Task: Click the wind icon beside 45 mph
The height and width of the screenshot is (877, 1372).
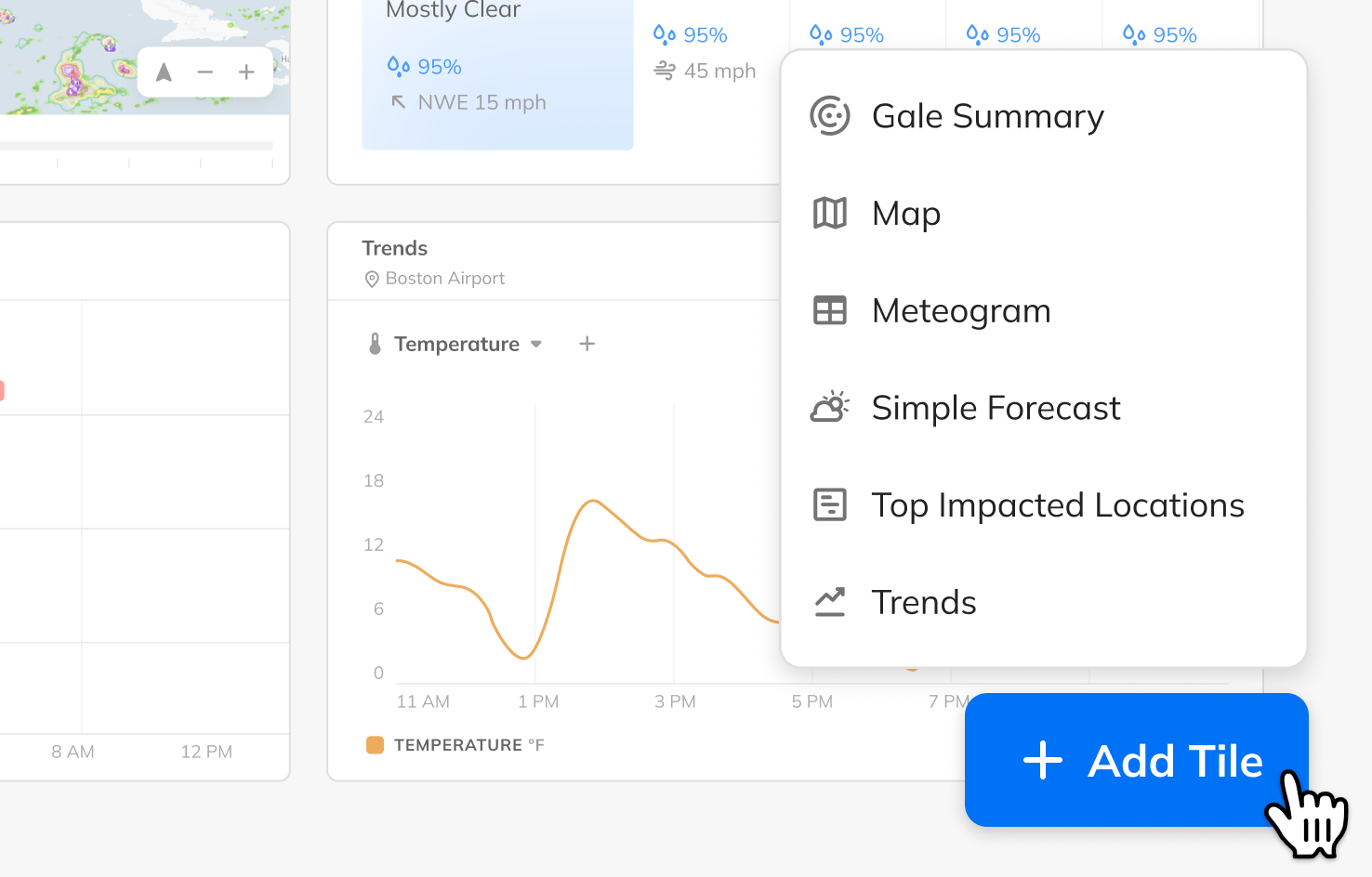Action: coord(664,70)
